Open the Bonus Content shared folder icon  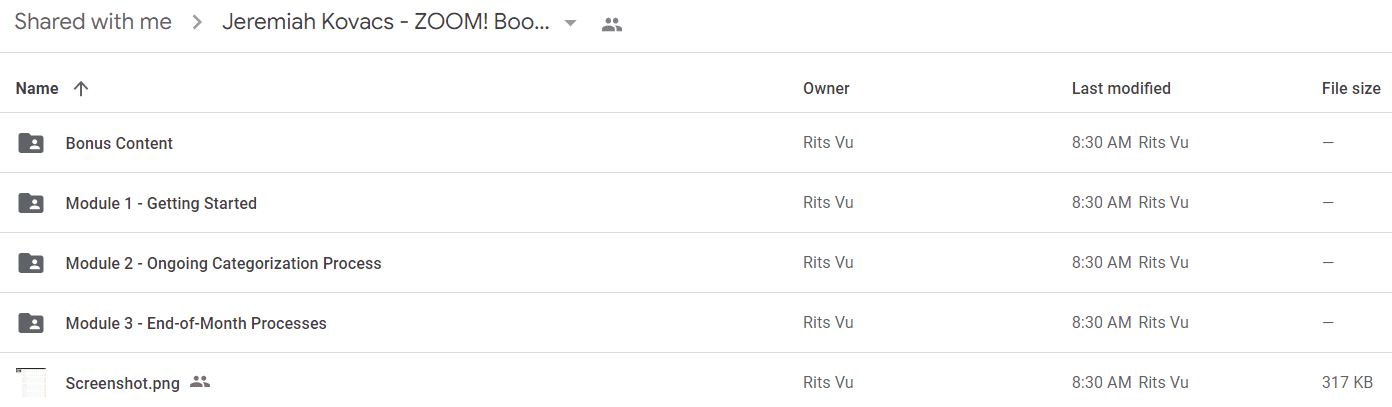31,143
